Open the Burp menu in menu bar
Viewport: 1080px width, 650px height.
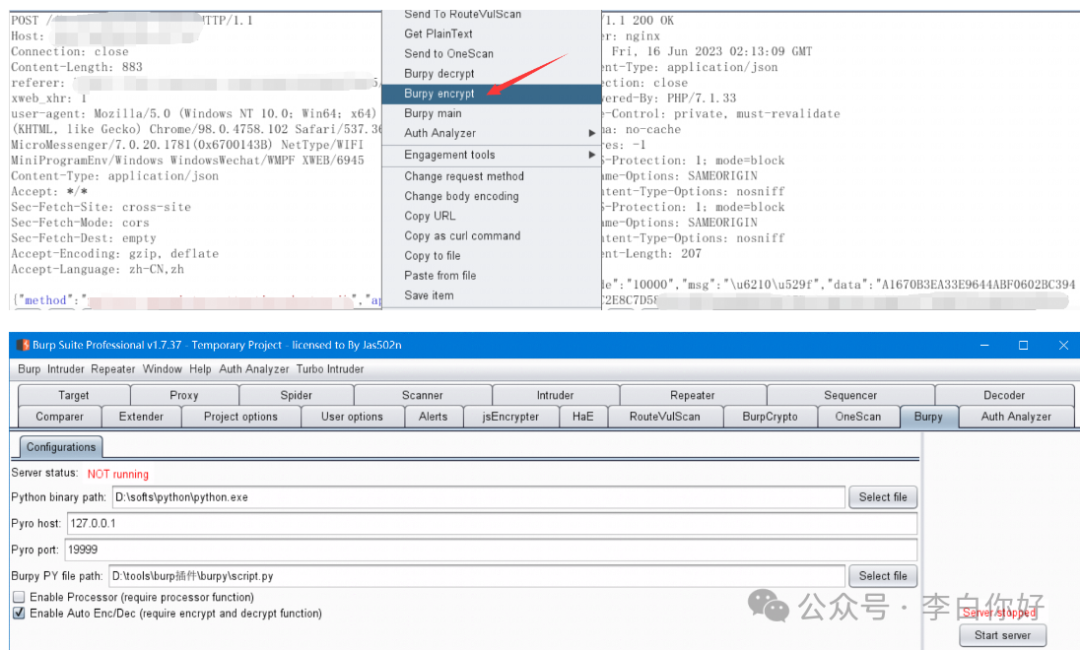29,369
